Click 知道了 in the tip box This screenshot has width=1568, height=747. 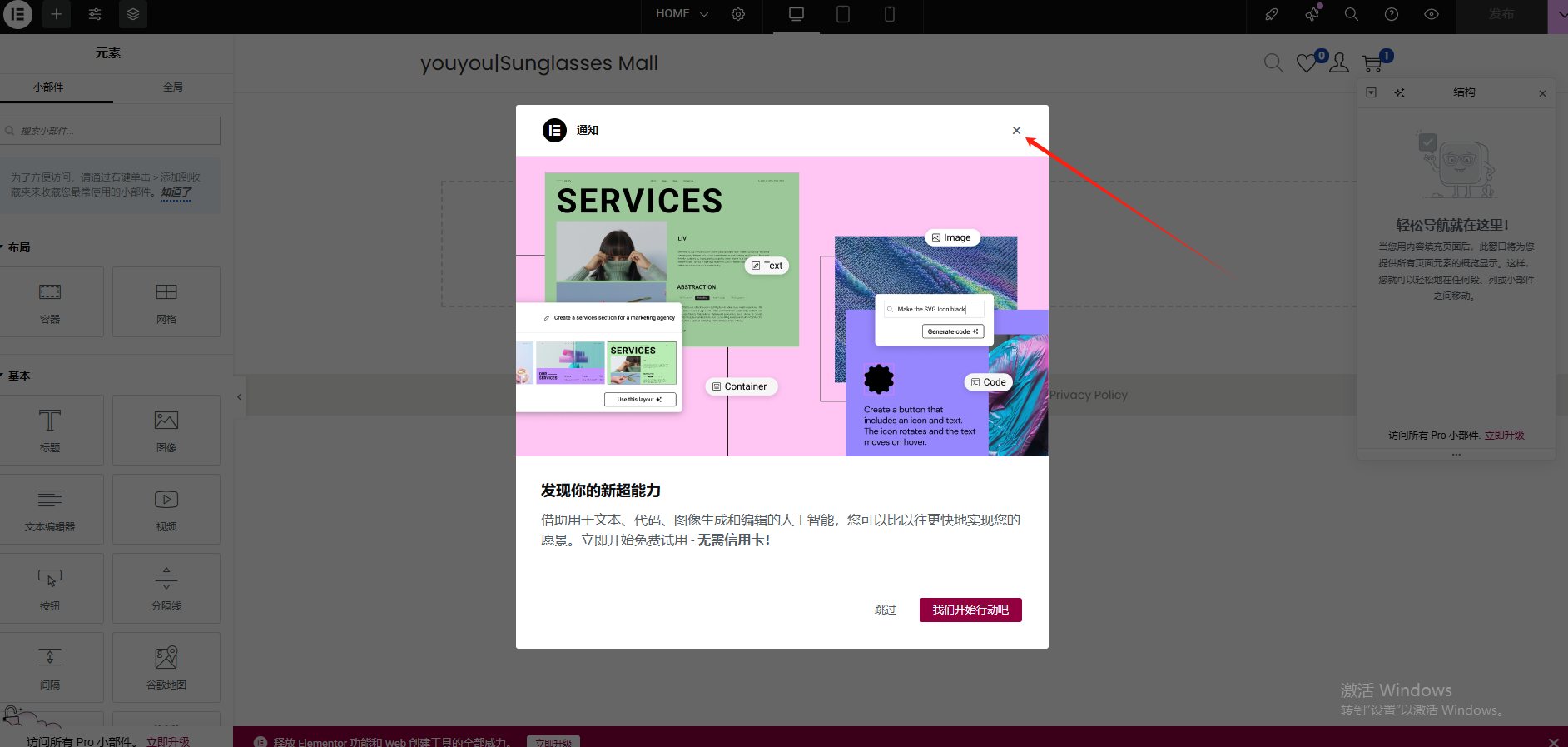pyautogui.click(x=176, y=192)
